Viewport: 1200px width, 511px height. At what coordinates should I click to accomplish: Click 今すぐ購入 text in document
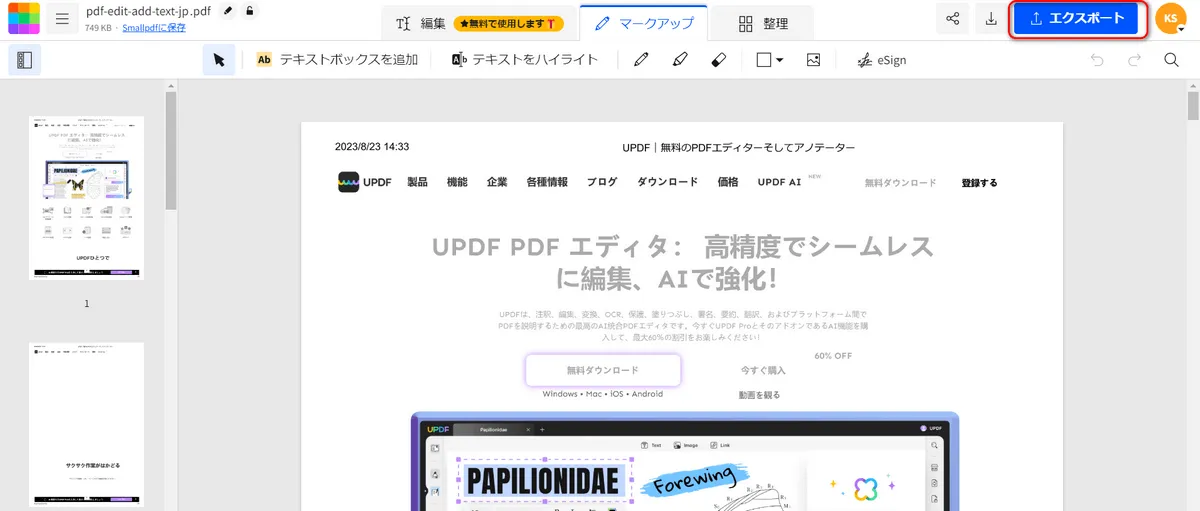[763, 370]
